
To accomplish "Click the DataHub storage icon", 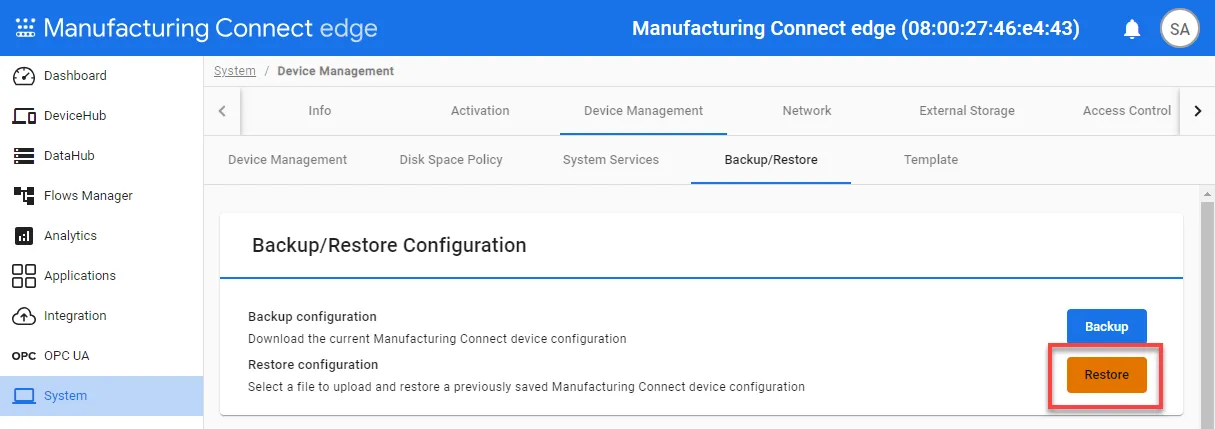I will point(24,156).
